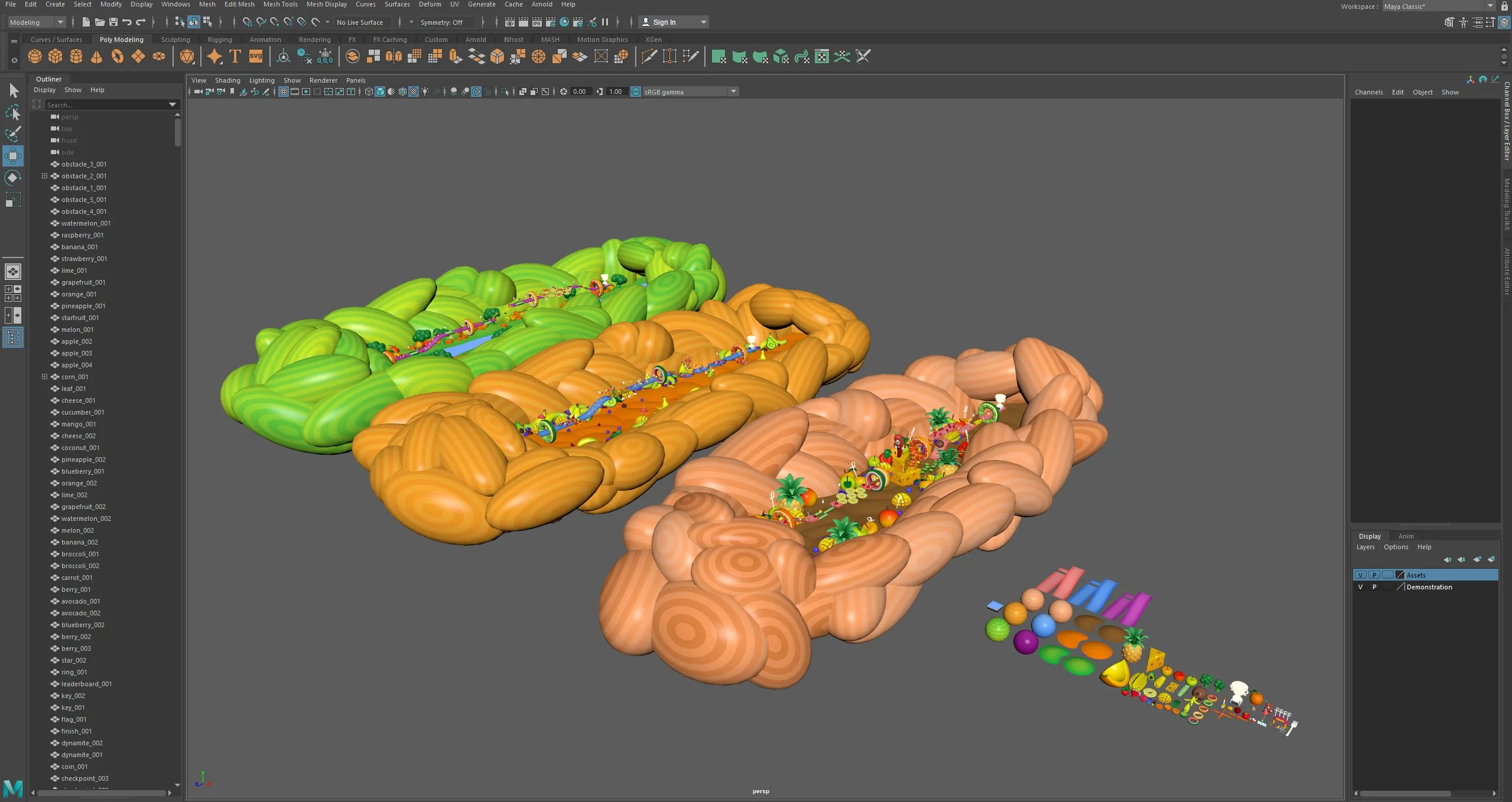Switch to the Sculpting shelf tab

pyautogui.click(x=175, y=40)
